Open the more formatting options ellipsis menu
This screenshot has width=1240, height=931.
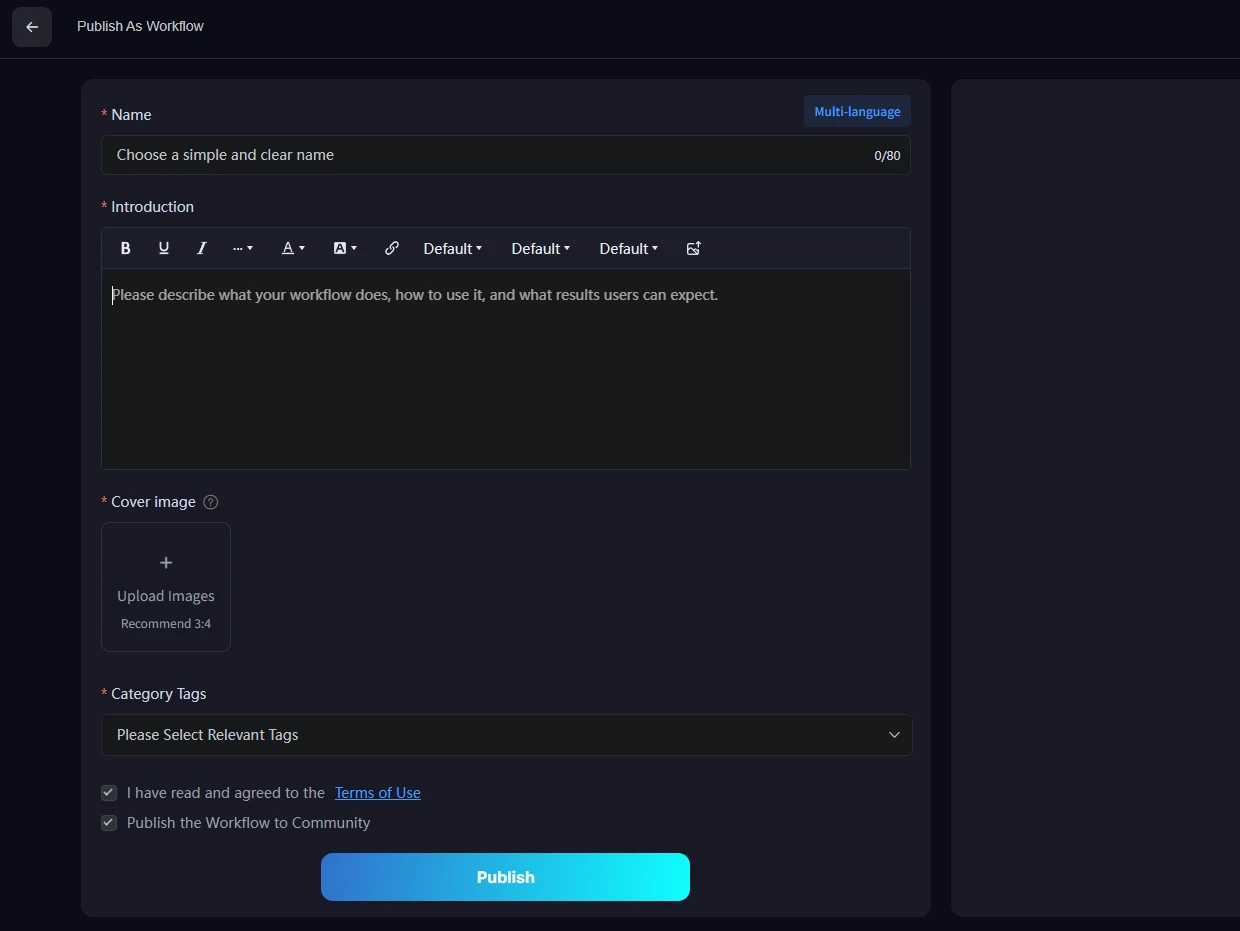(x=242, y=248)
